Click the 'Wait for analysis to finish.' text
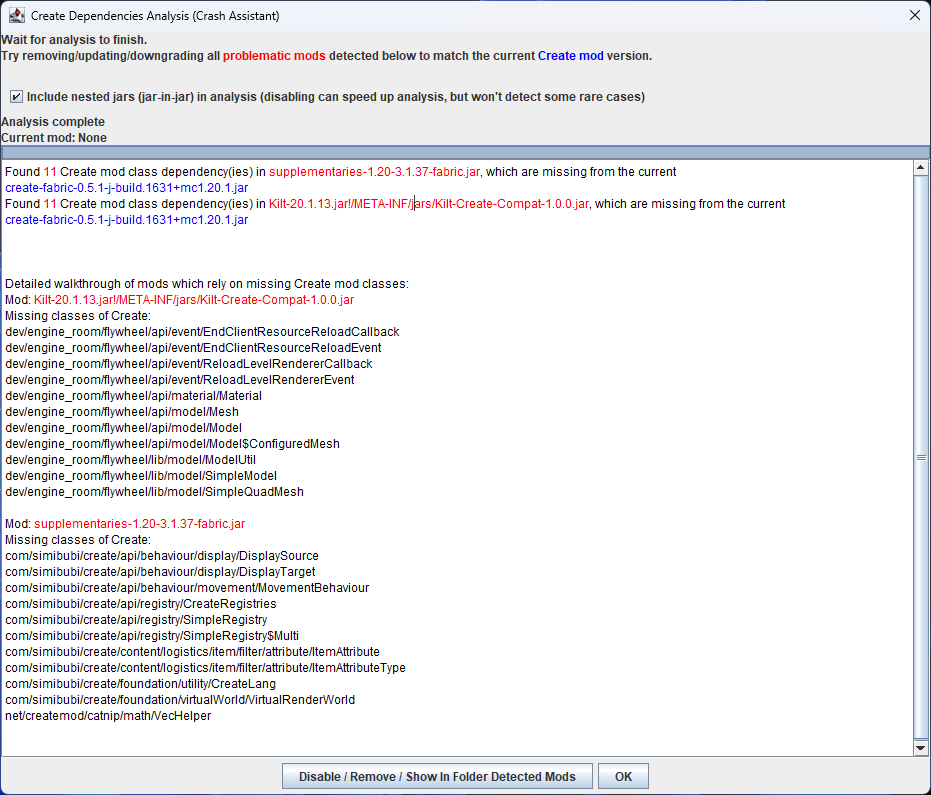The height and width of the screenshot is (795, 931). [74, 40]
